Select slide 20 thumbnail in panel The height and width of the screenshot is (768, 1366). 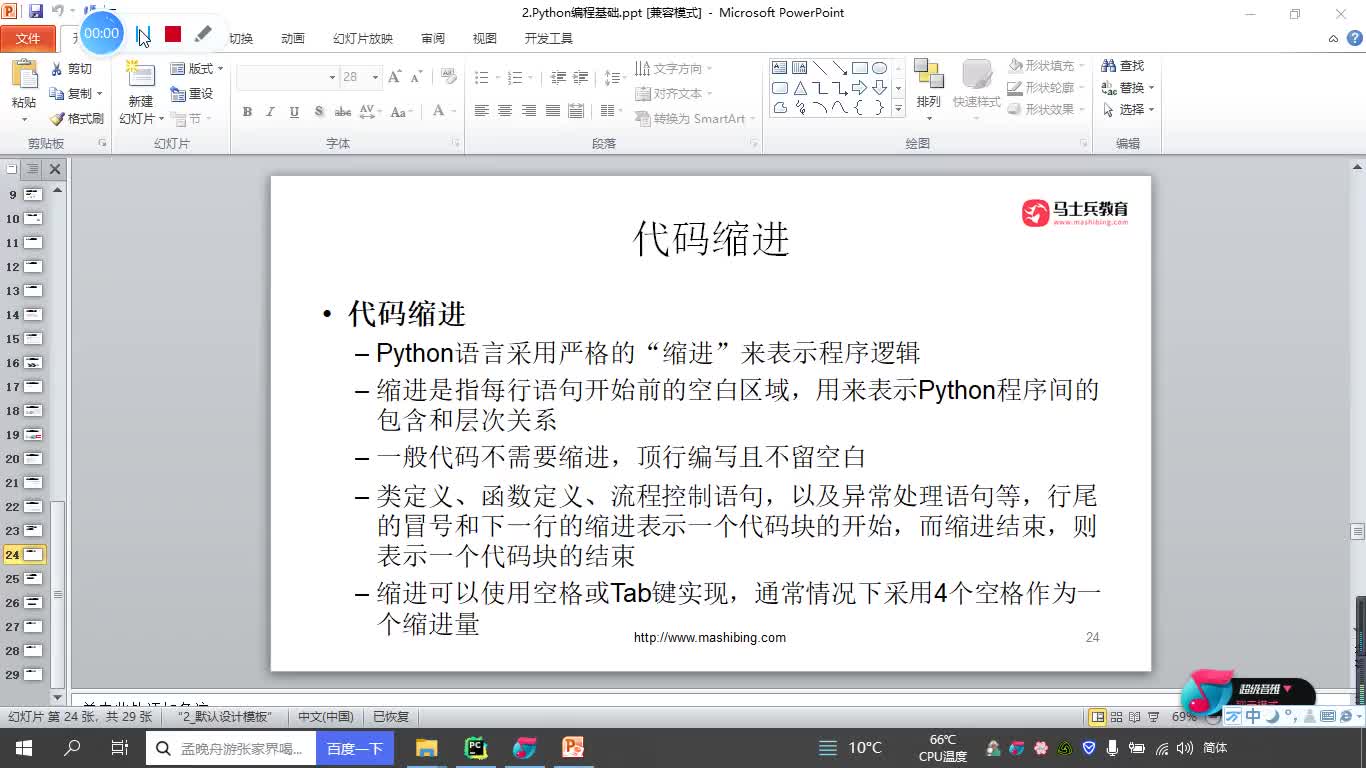point(33,459)
